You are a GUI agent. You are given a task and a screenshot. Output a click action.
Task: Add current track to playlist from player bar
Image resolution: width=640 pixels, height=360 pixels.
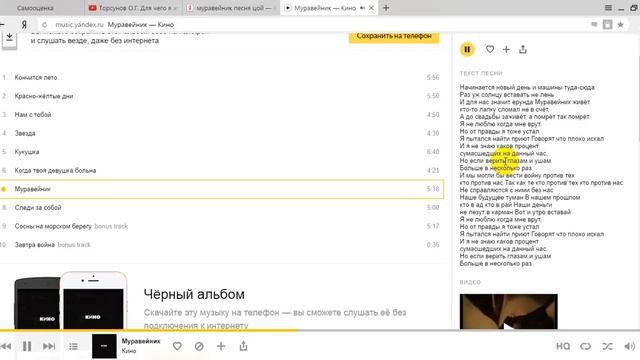pos(221,346)
